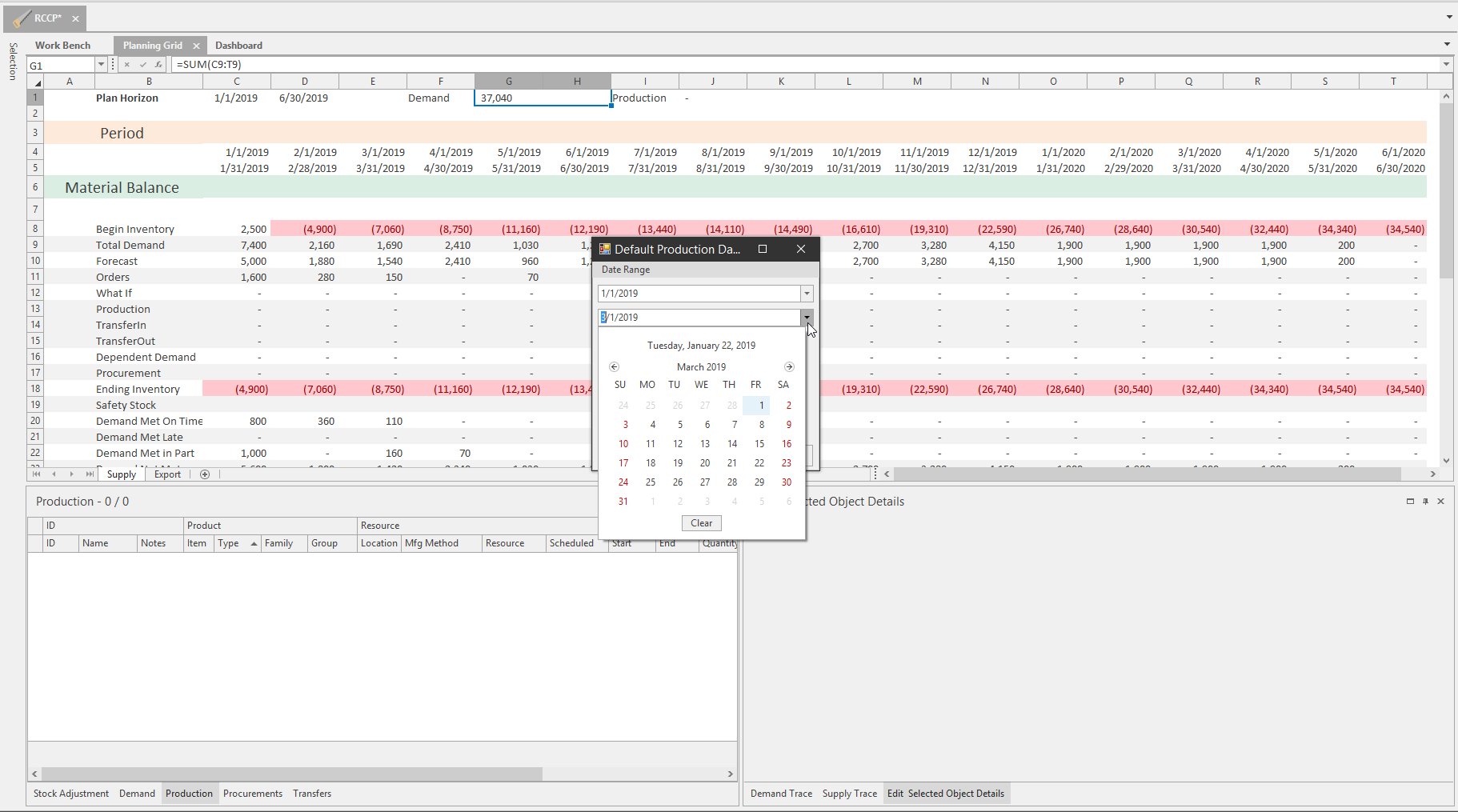The image size is (1458, 812).
Task: Click the Clear button in the calendar
Action: [x=702, y=523]
